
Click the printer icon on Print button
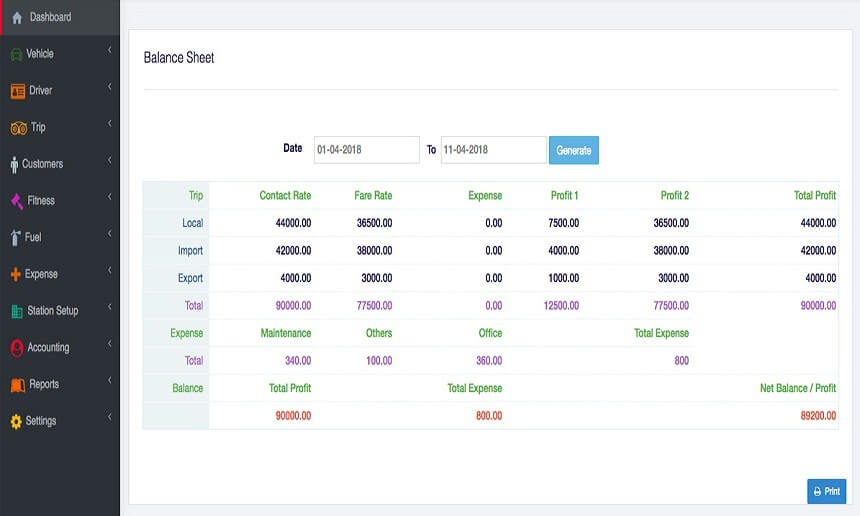click(817, 491)
